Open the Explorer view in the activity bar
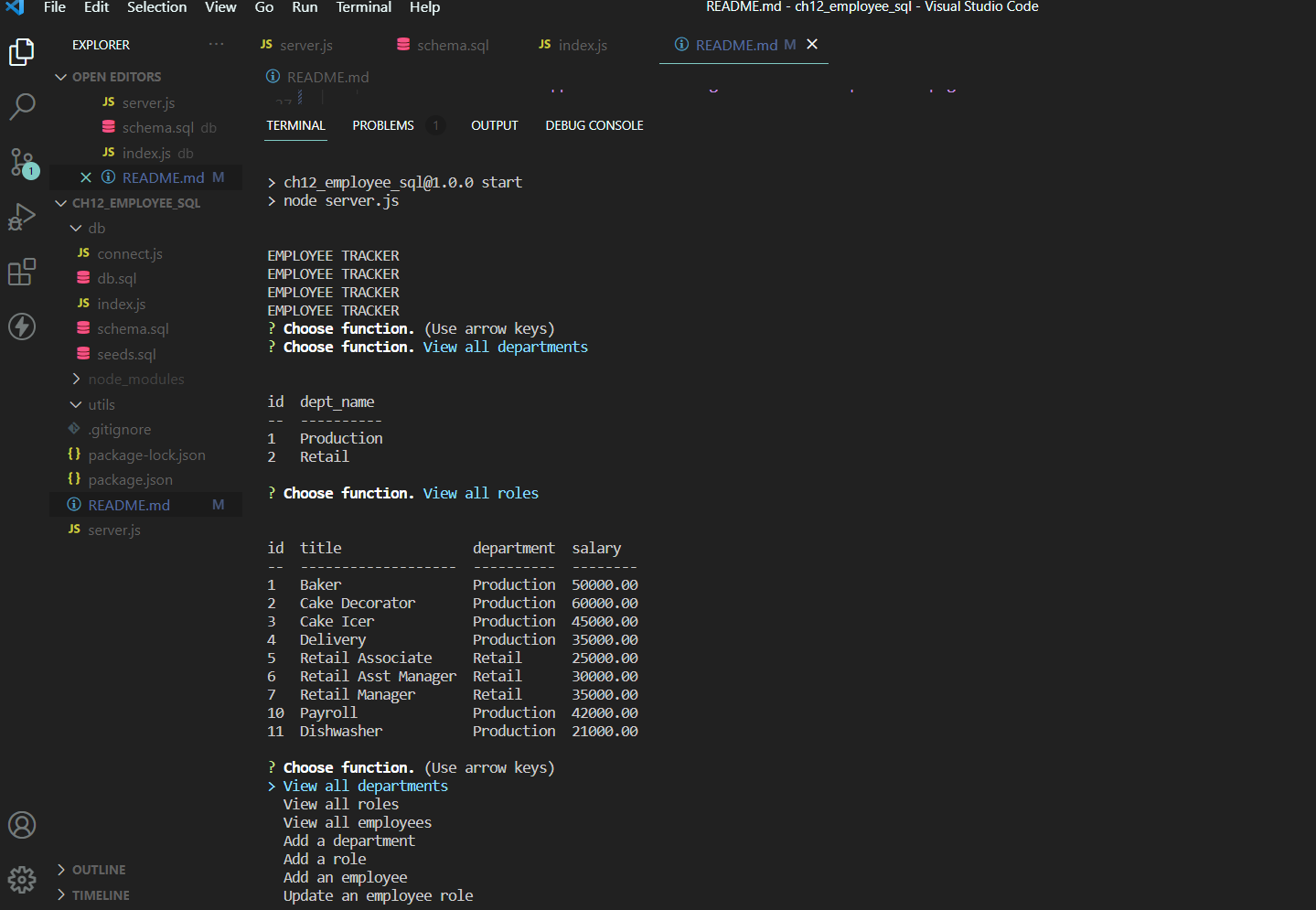The width and height of the screenshot is (1316, 910). 21,52
